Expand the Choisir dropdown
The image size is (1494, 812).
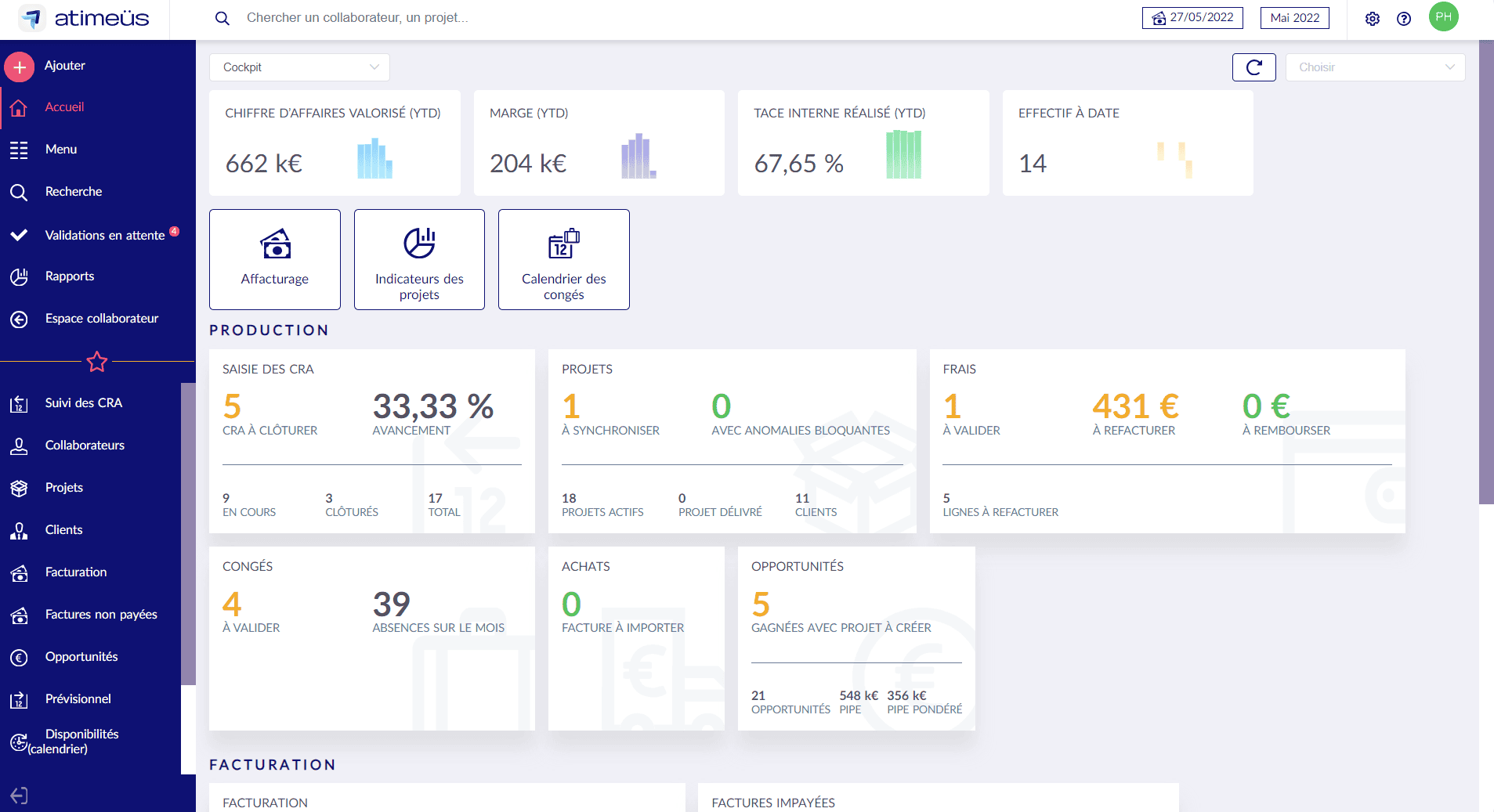coord(1375,67)
